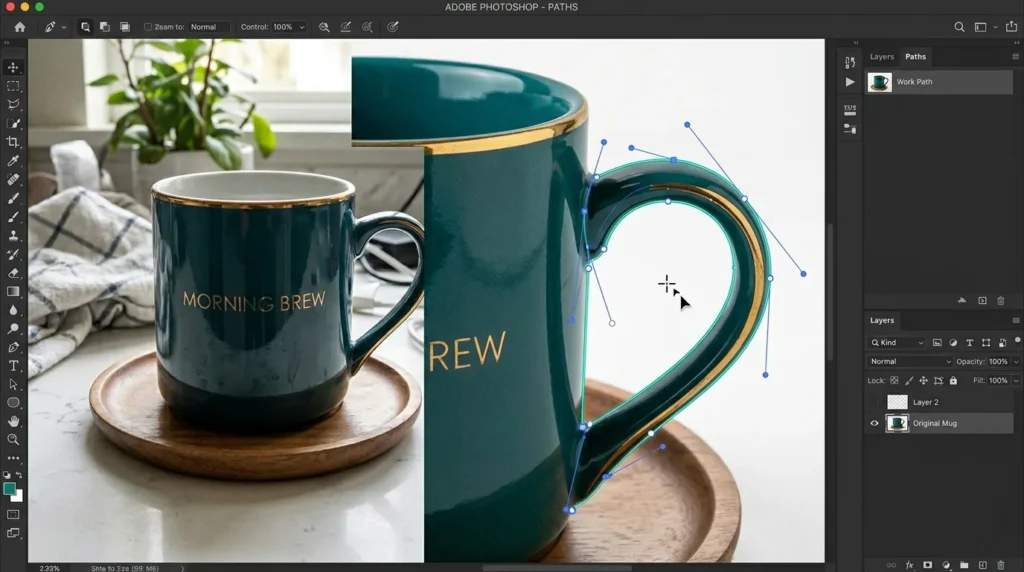Select the Crop tool

pyautogui.click(x=13, y=142)
